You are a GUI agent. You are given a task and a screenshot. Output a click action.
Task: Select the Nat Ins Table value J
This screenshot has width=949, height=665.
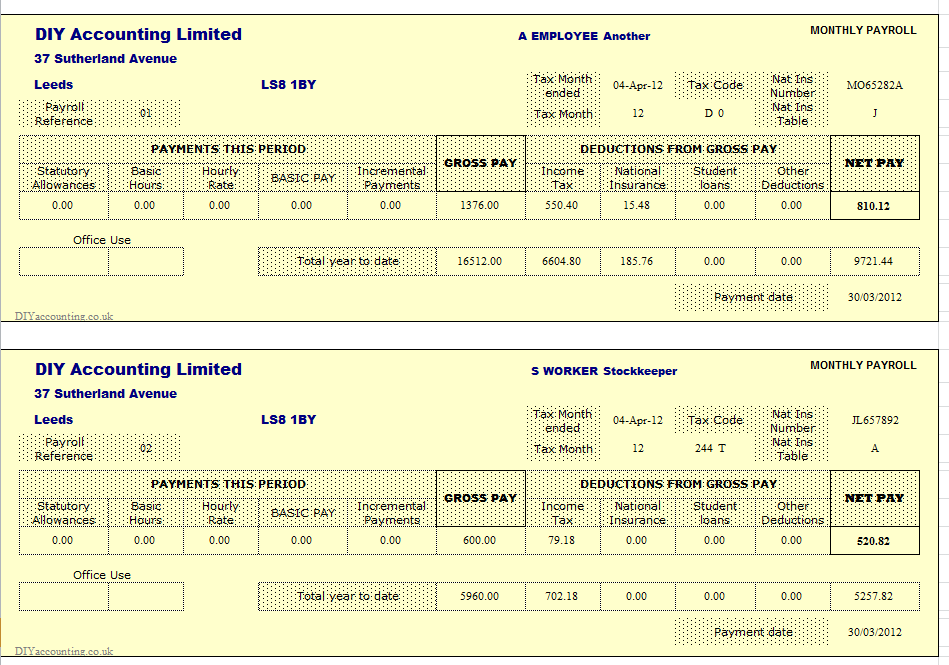[x=875, y=114]
